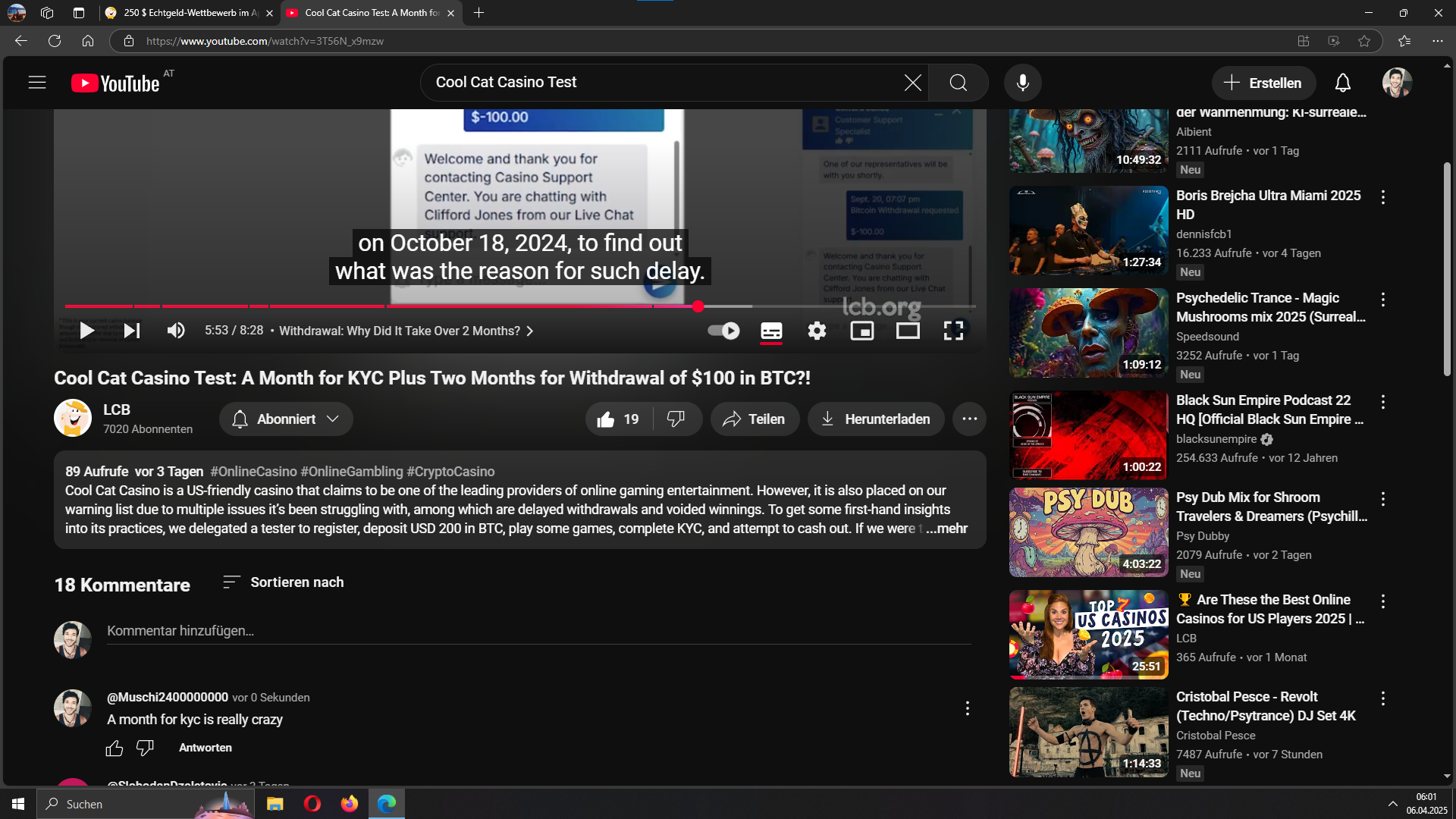The width and height of the screenshot is (1456, 819).
Task: Like the Muschi2400000000 comment
Action: 115,748
